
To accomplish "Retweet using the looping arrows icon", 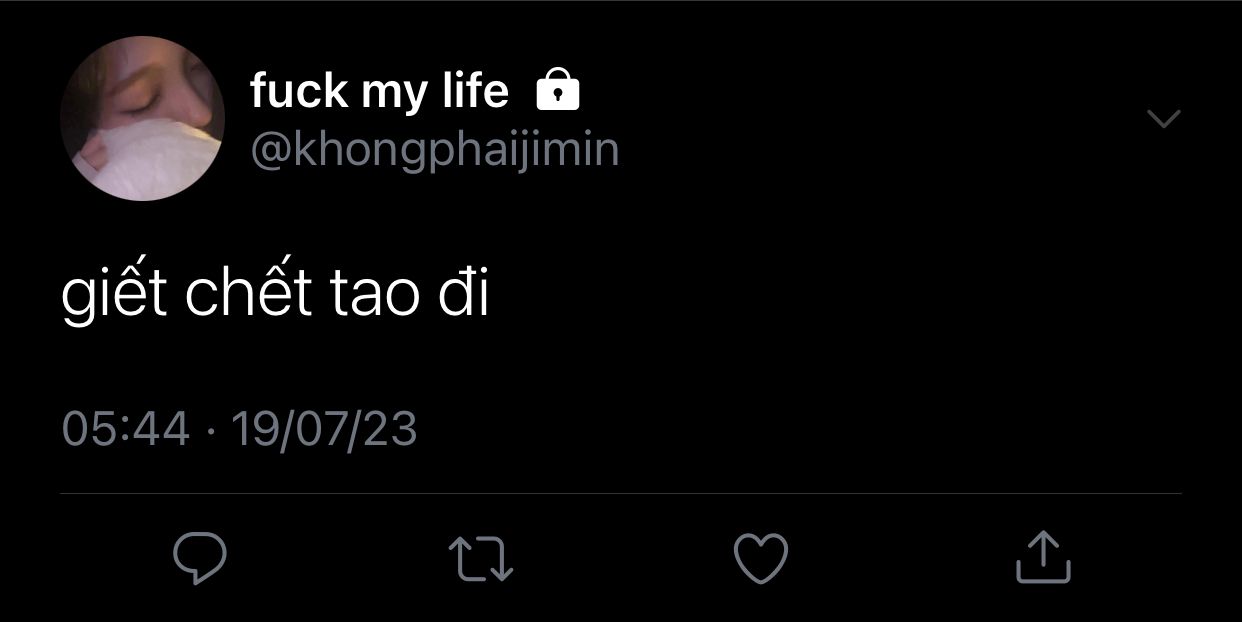I will pos(480,558).
